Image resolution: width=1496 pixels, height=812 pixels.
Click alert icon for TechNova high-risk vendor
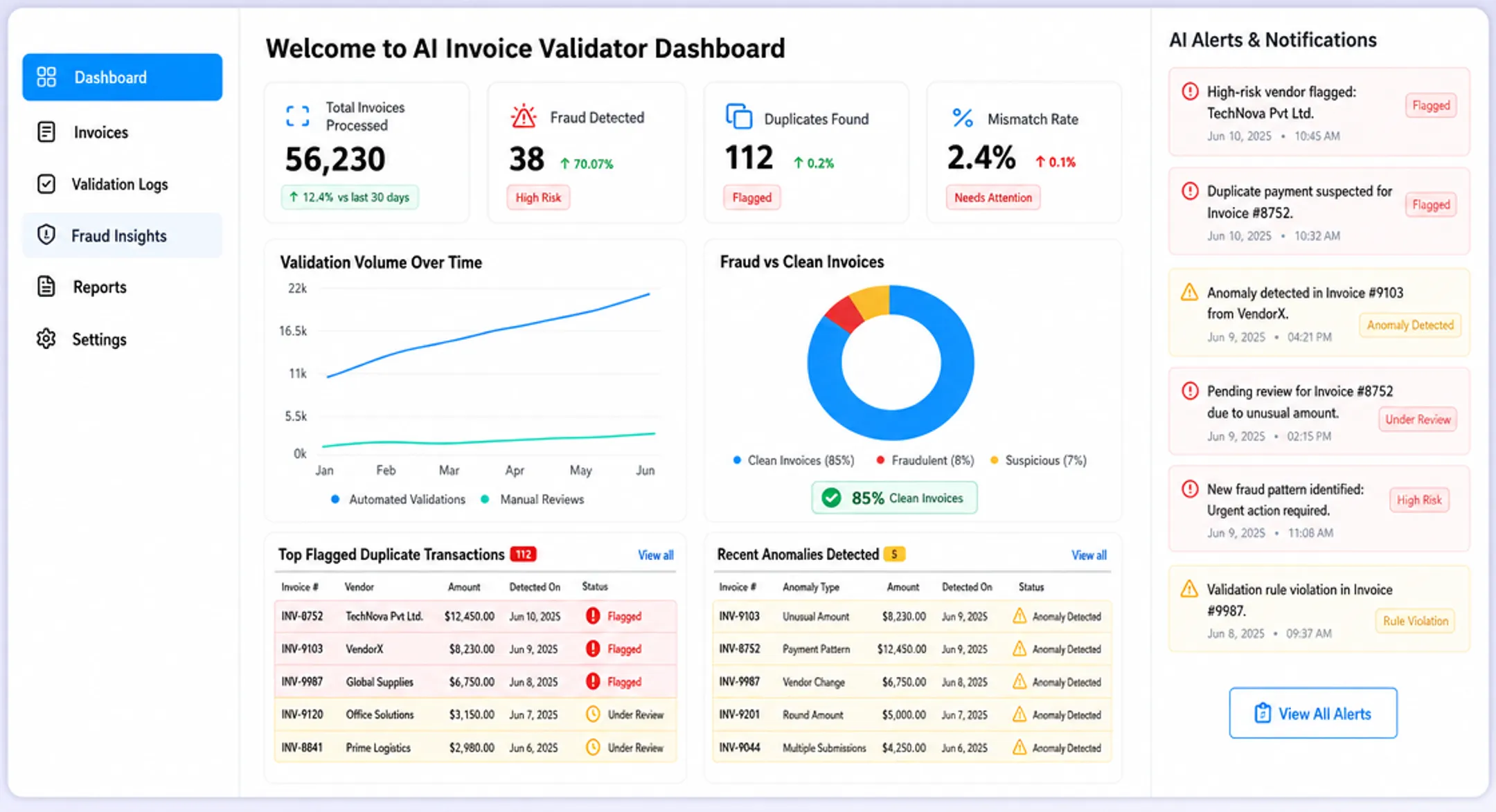[x=1190, y=91]
